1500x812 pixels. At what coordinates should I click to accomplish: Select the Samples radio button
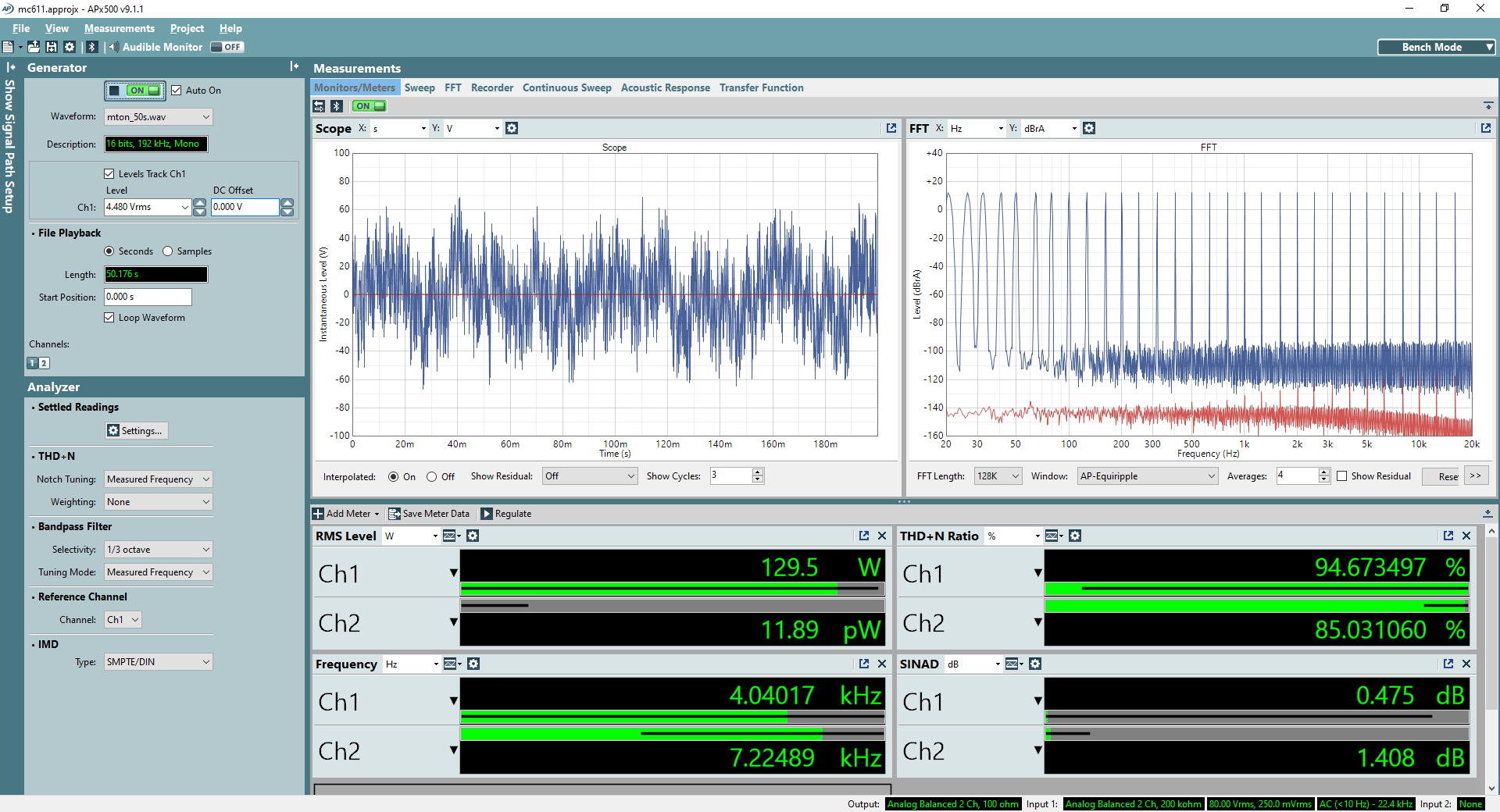click(167, 251)
